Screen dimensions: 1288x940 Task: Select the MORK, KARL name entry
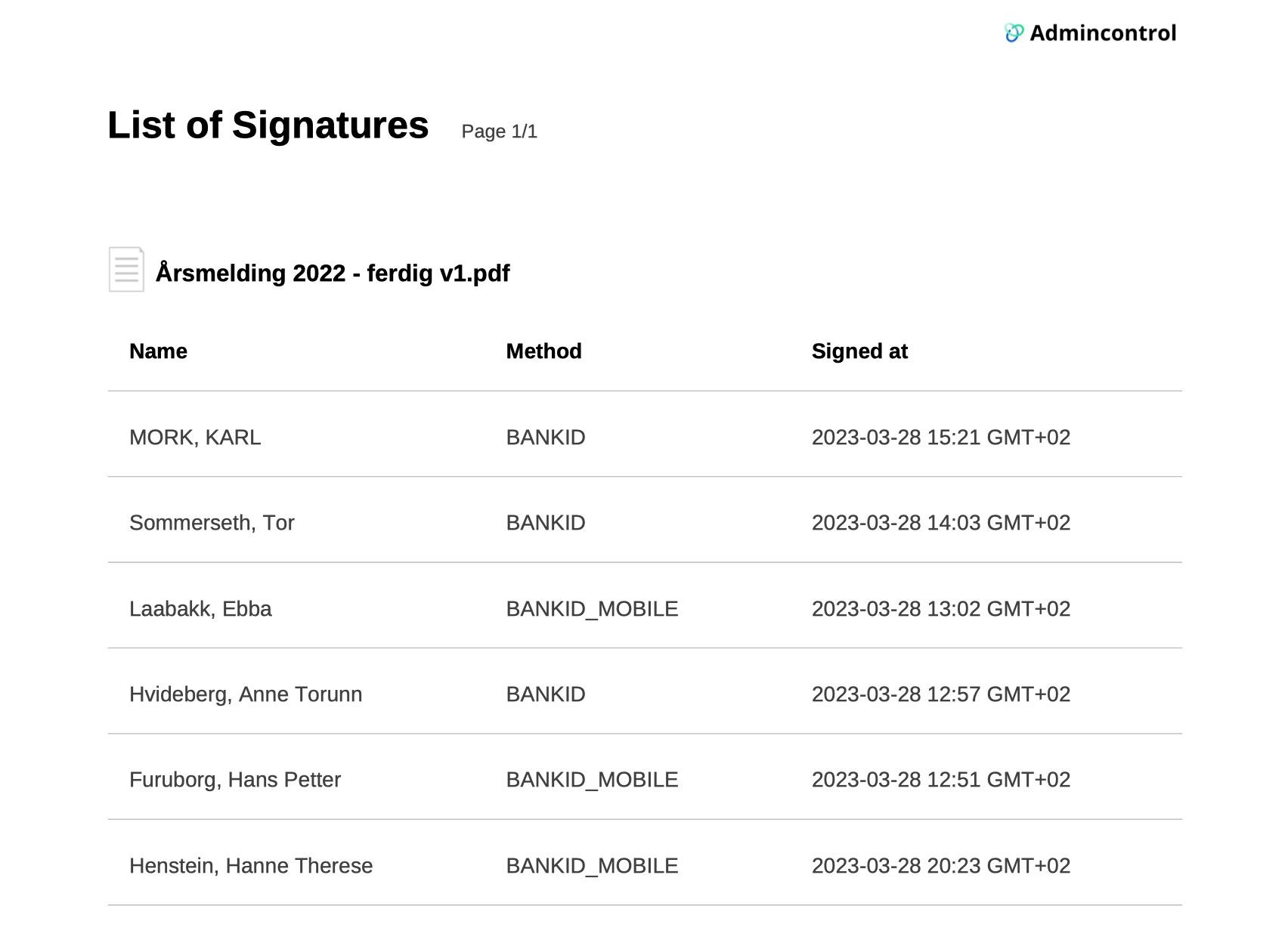point(195,438)
